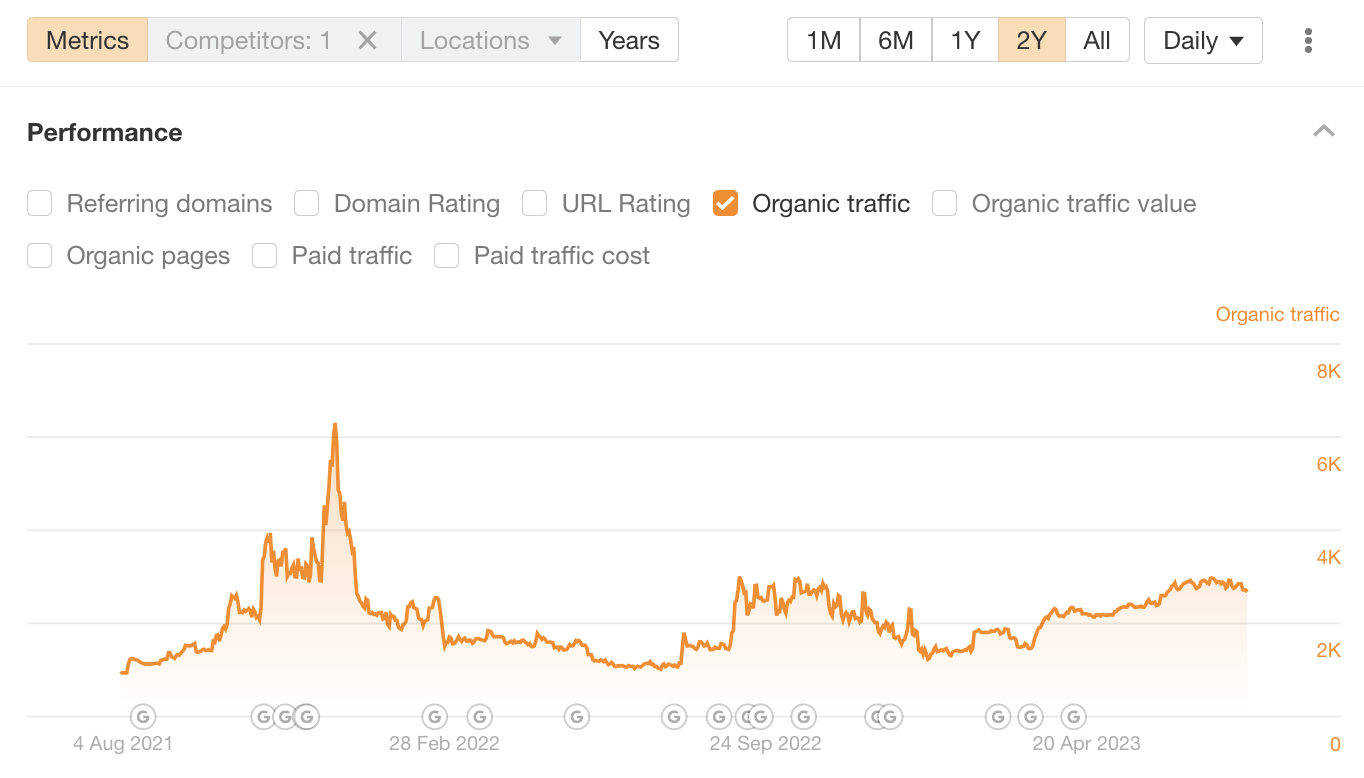This screenshot has height=778, width=1364.
Task: Open the Daily frequency dropdown
Action: pos(1202,40)
